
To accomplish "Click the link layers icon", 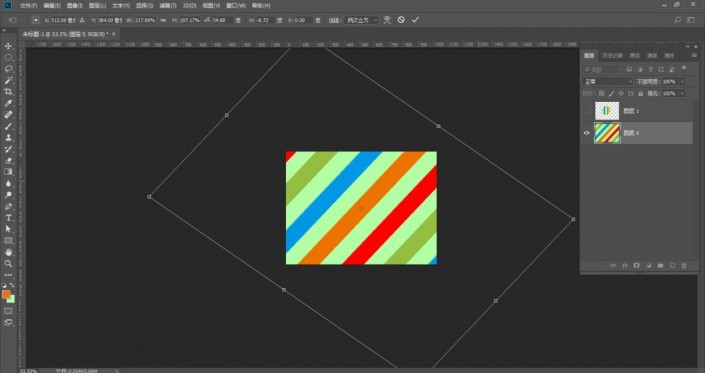I will pyautogui.click(x=612, y=266).
